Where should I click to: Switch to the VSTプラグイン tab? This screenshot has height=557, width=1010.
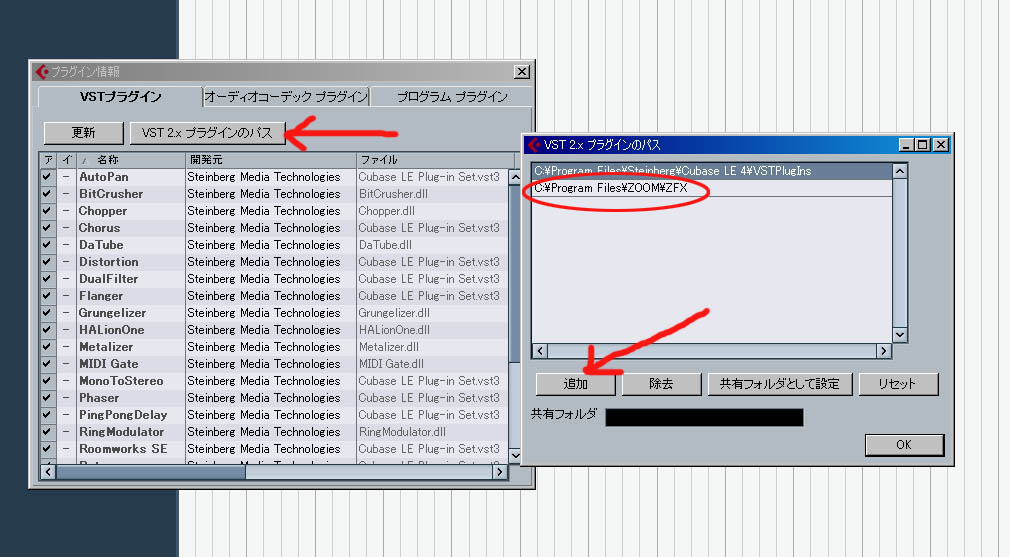click(120, 97)
